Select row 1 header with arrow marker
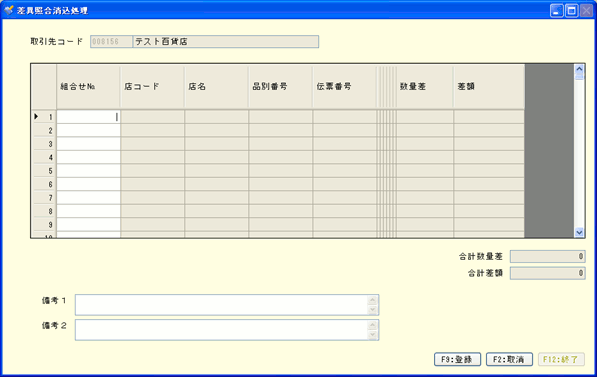 44,117
